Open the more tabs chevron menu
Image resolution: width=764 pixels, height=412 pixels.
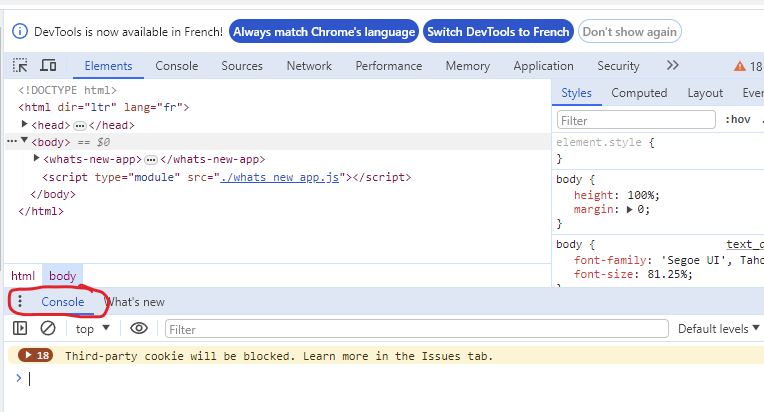[x=672, y=65]
